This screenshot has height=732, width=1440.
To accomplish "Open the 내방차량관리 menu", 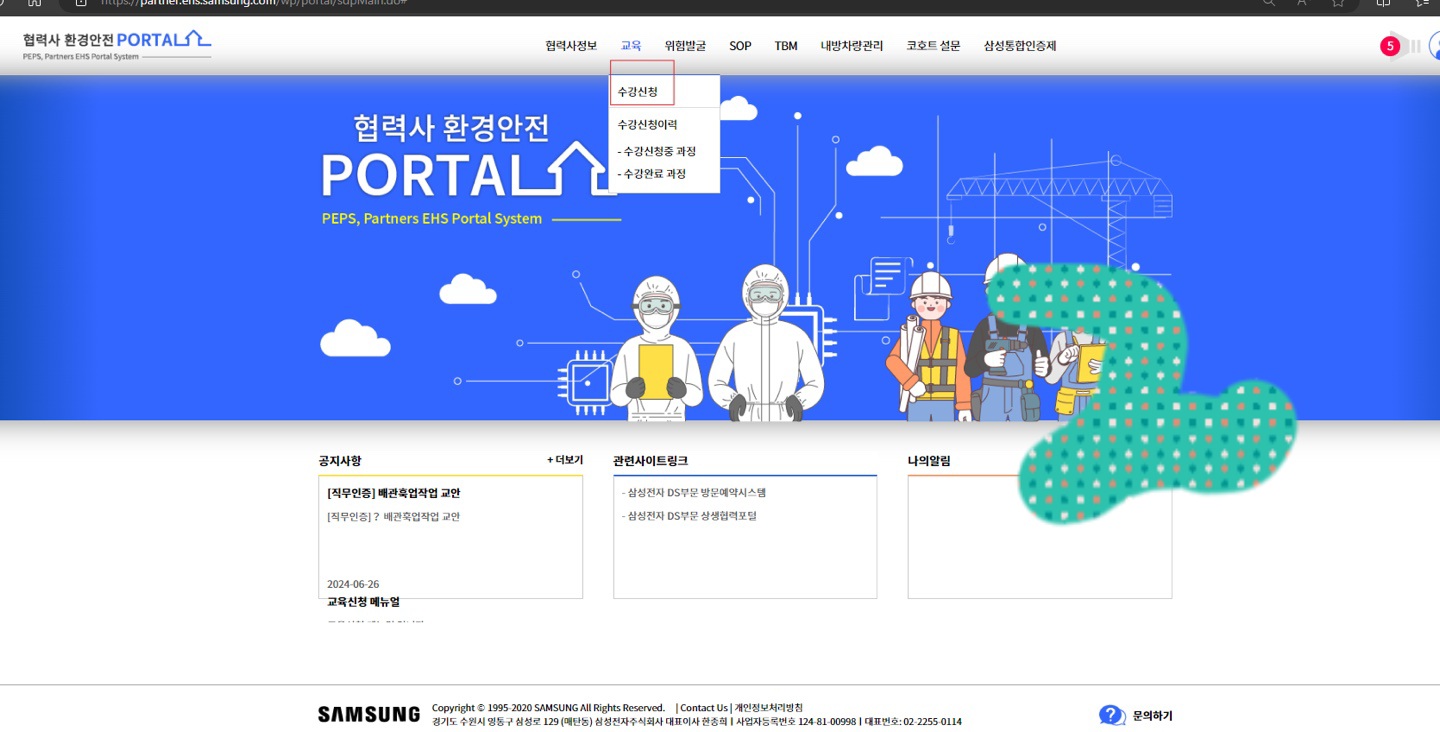I will pos(852,46).
